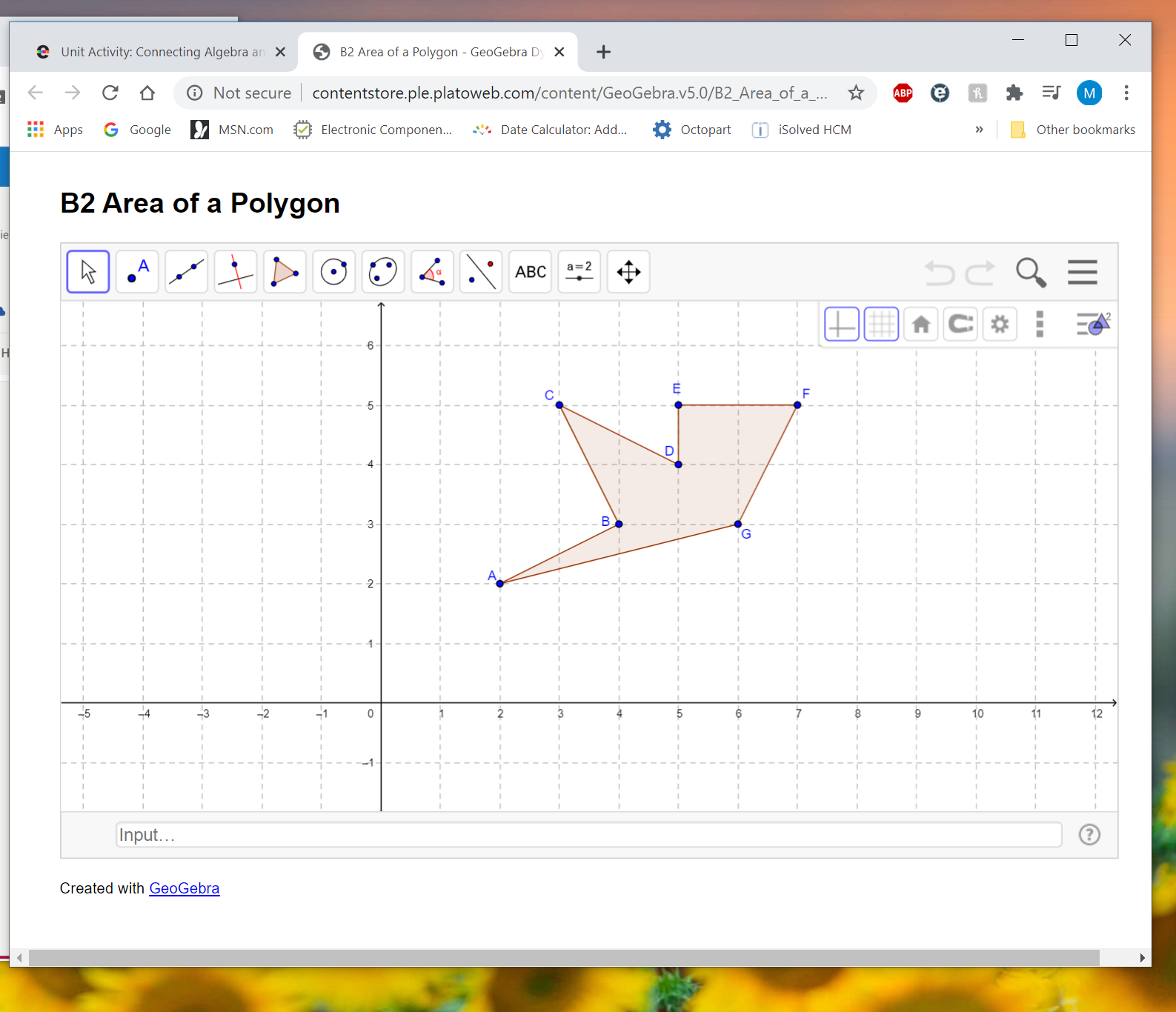The height and width of the screenshot is (1012, 1176).
Task: Close the Unit Activity tab
Action: [280, 52]
